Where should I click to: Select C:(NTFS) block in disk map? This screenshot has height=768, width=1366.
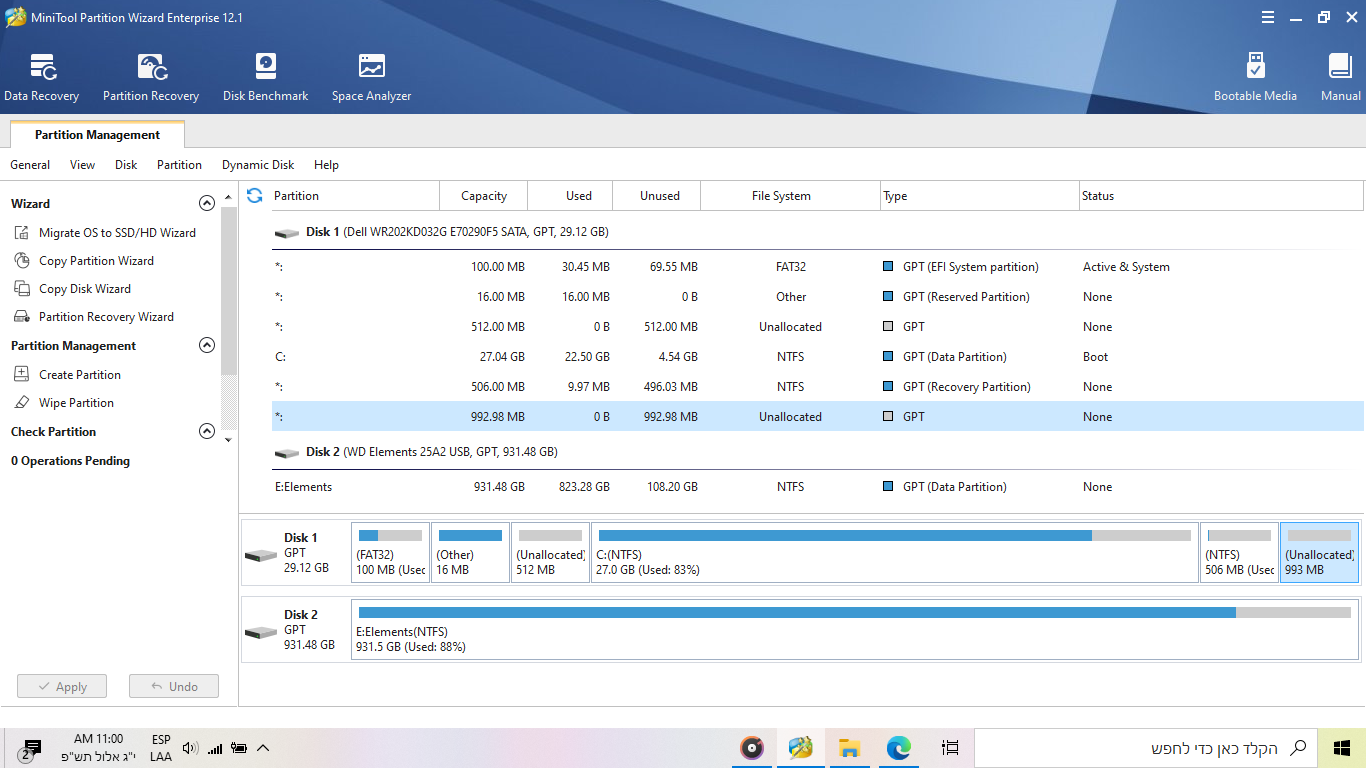pyautogui.click(x=895, y=552)
